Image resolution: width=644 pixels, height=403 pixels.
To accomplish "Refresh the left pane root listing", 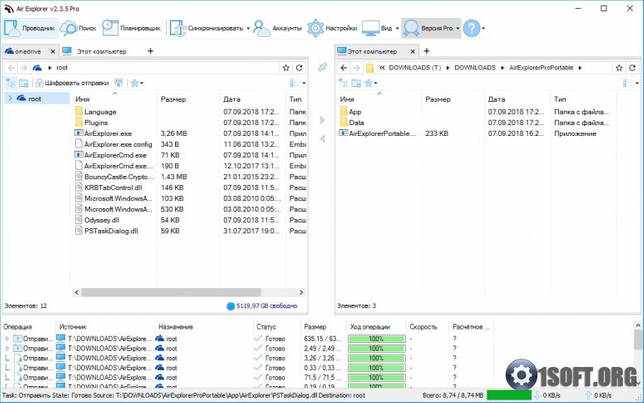I will pyautogui.click(x=299, y=68).
